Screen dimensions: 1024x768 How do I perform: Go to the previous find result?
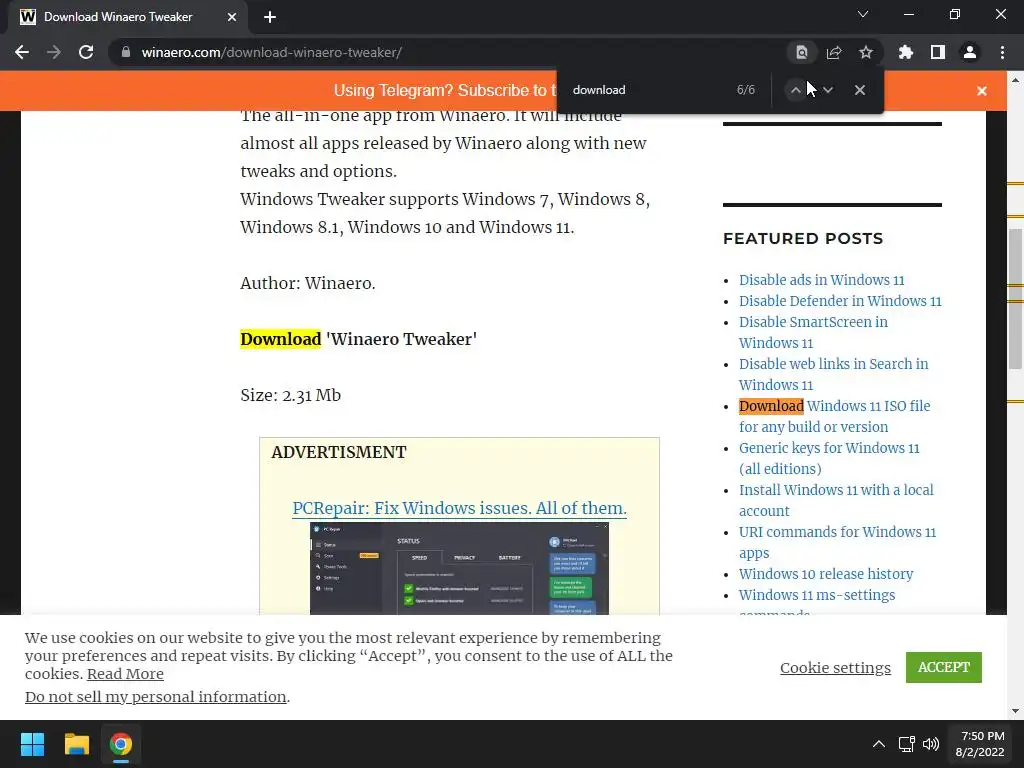[795, 90]
